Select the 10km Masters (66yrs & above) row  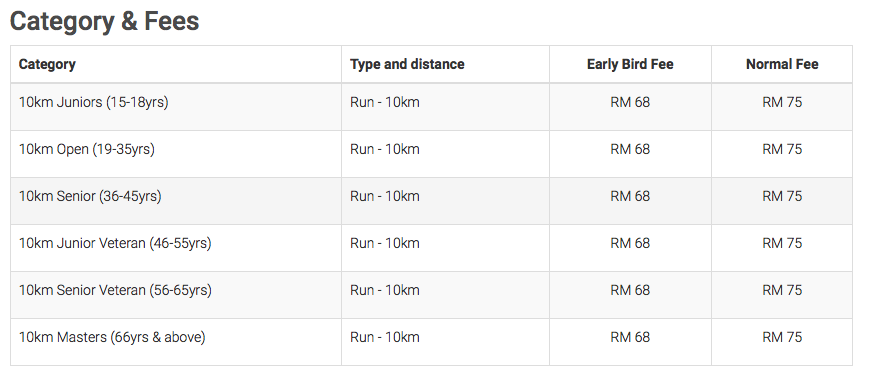pos(431,342)
